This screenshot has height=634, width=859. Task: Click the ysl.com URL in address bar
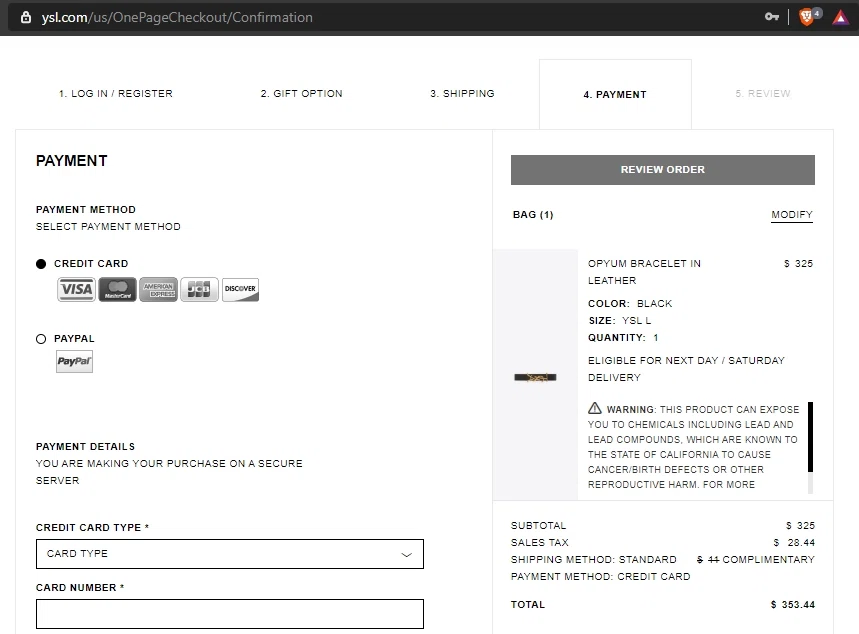pos(177,18)
